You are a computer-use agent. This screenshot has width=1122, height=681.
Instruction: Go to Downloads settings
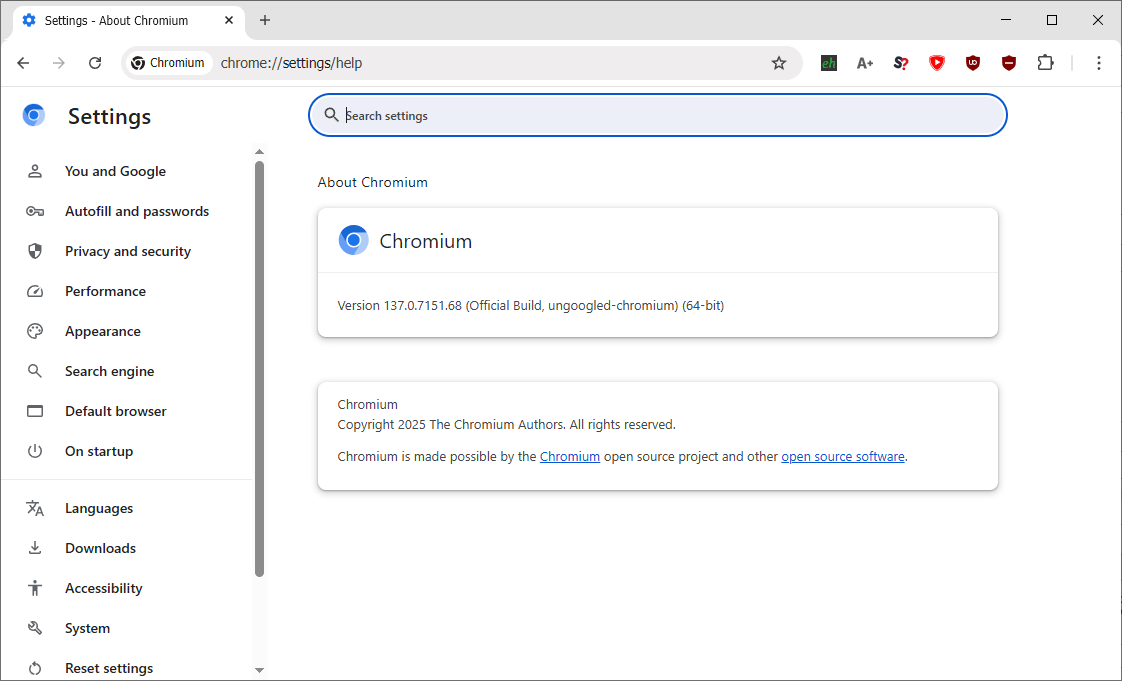pos(100,549)
